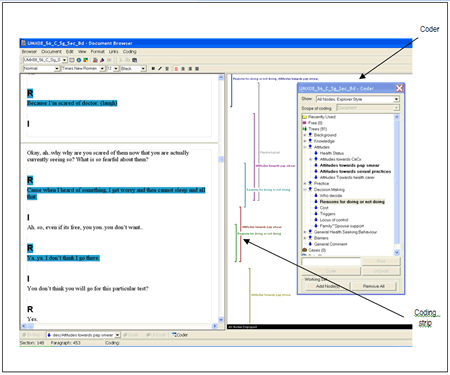The width and height of the screenshot is (450, 375).
Task: Open the Document menu
Action: [x=51, y=52]
